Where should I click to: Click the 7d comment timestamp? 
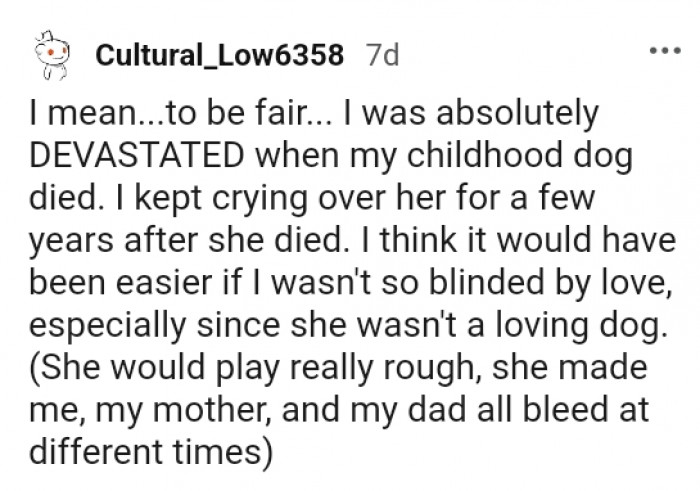(x=381, y=55)
